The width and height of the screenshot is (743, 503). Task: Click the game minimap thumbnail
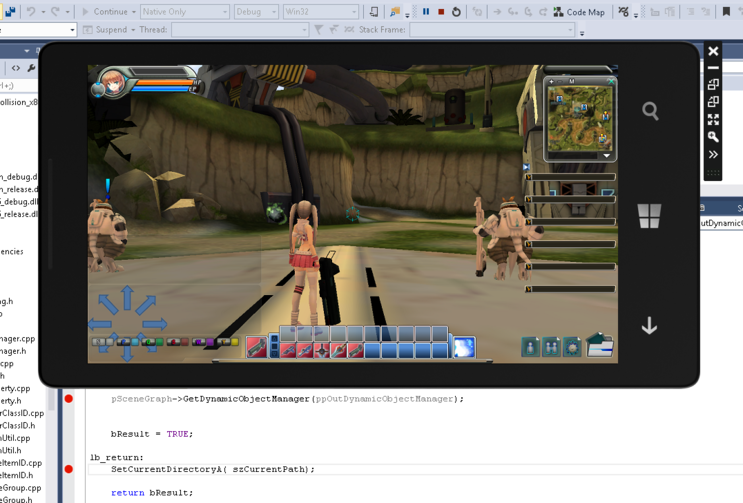579,117
